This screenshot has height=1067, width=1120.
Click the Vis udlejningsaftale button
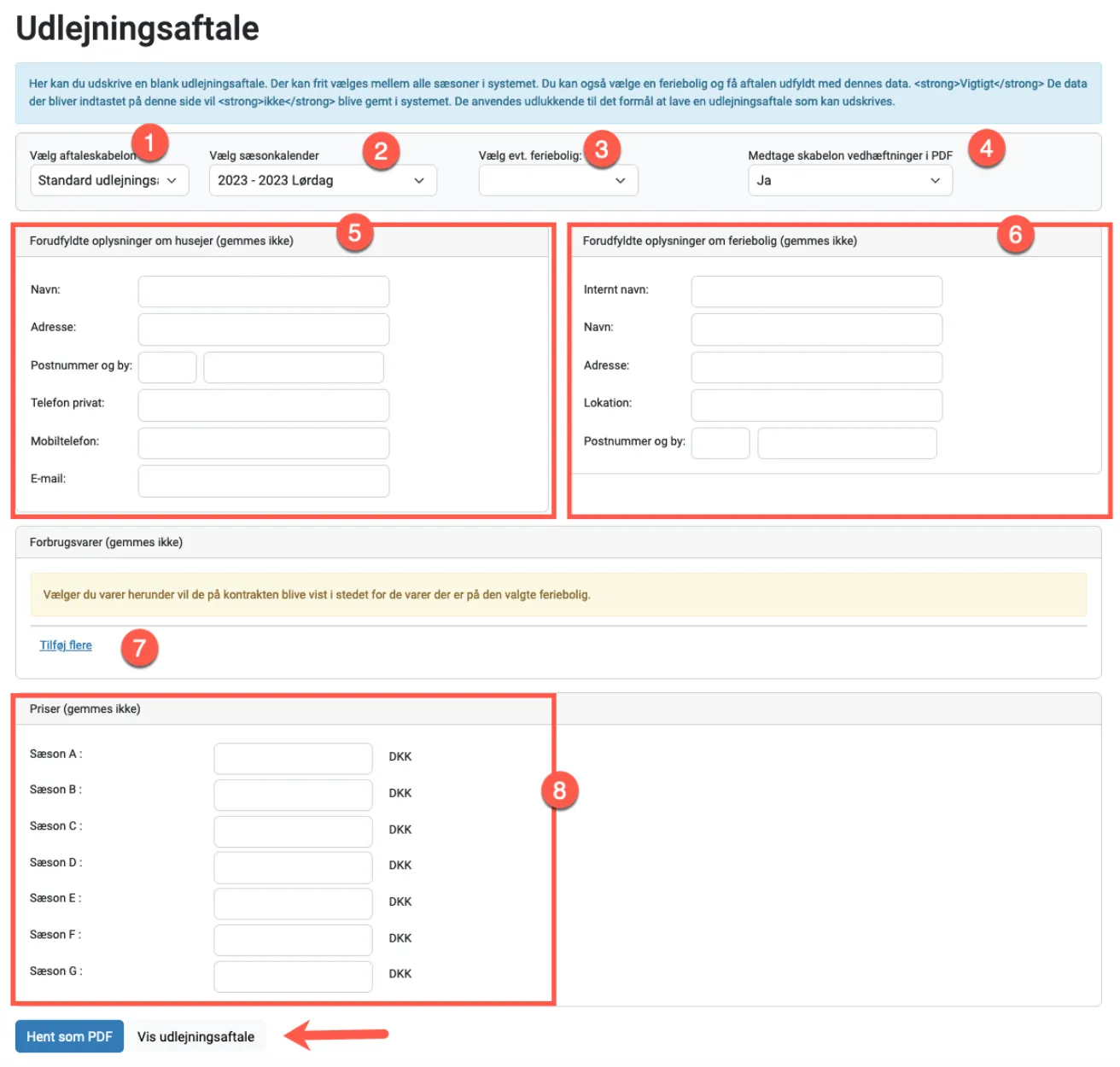[197, 1036]
